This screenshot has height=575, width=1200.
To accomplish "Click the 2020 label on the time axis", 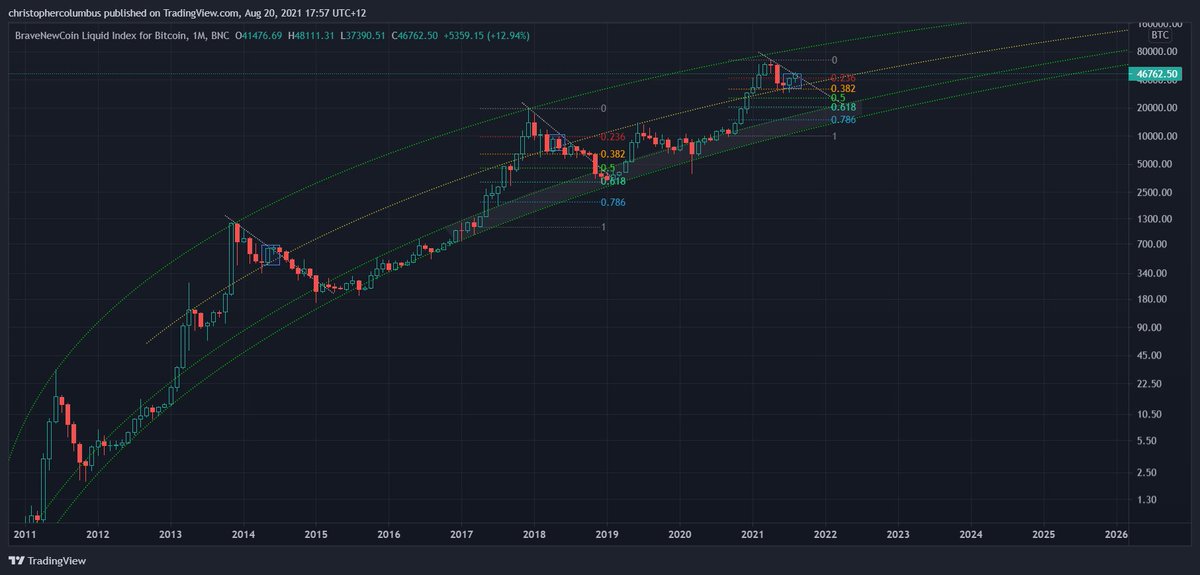I will point(680,535).
